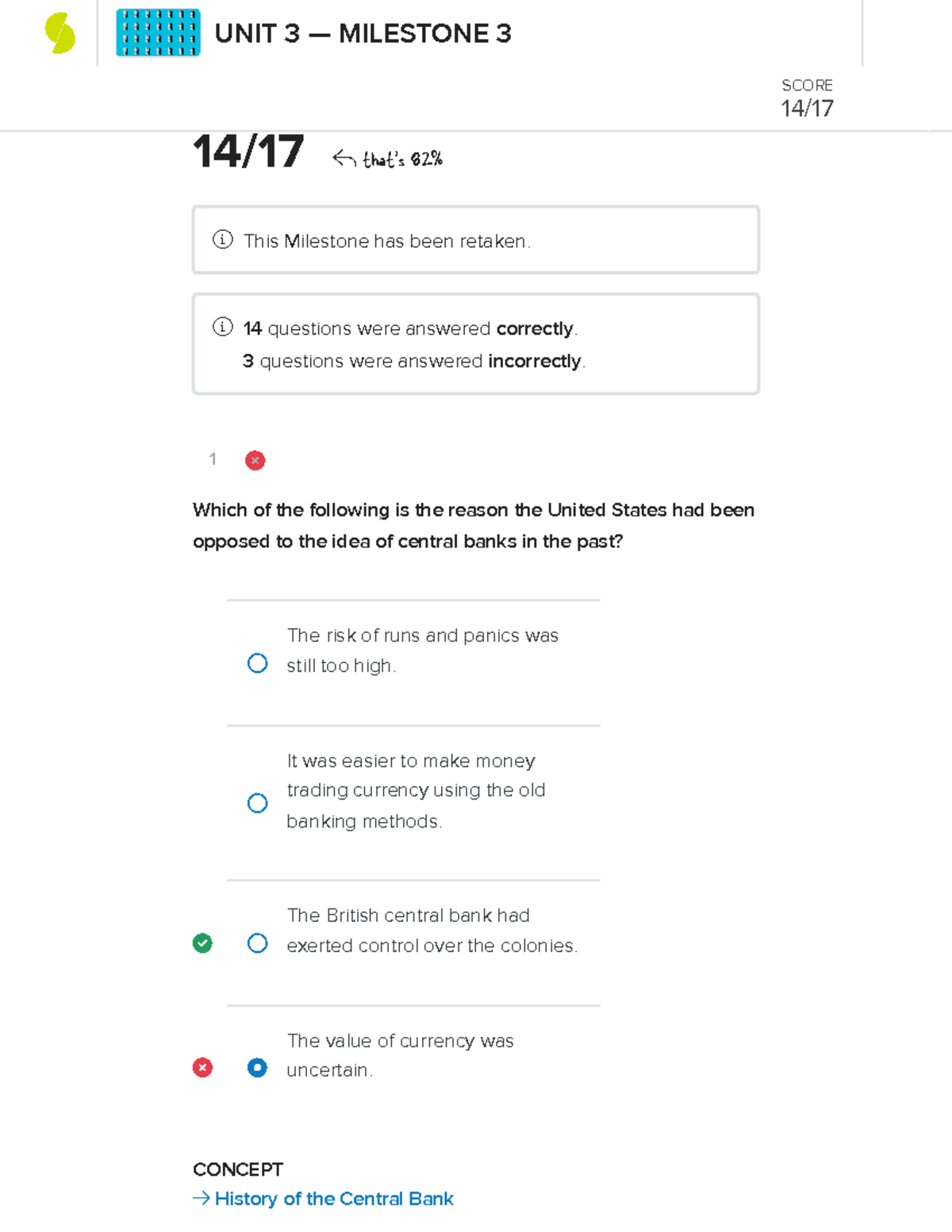This screenshot has height=1232, width=952.
Task: Click the handwritten arrow near that's 82%
Action: pyautogui.click(x=344, y=158)
